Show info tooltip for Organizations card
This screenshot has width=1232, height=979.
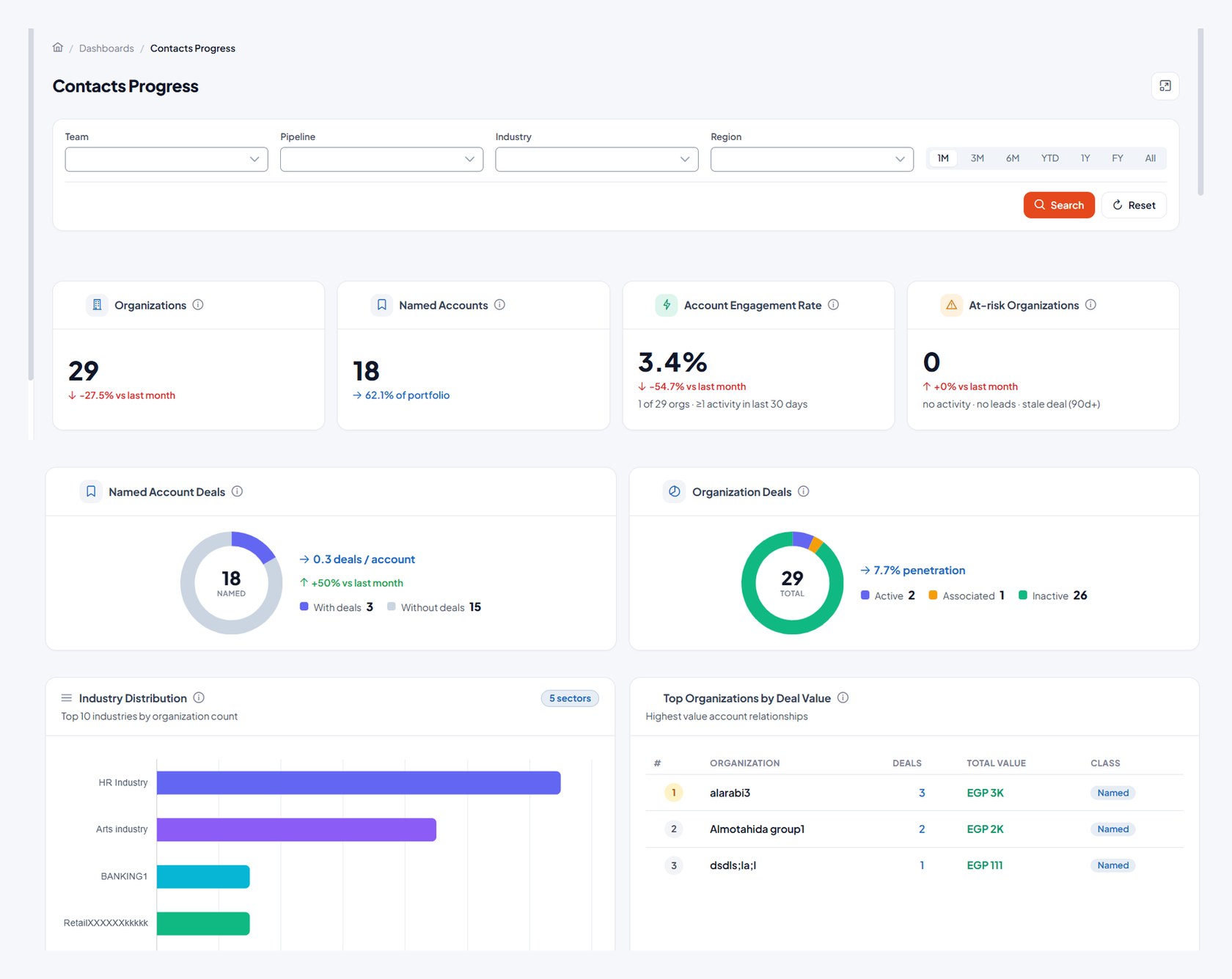coord(198,305)
